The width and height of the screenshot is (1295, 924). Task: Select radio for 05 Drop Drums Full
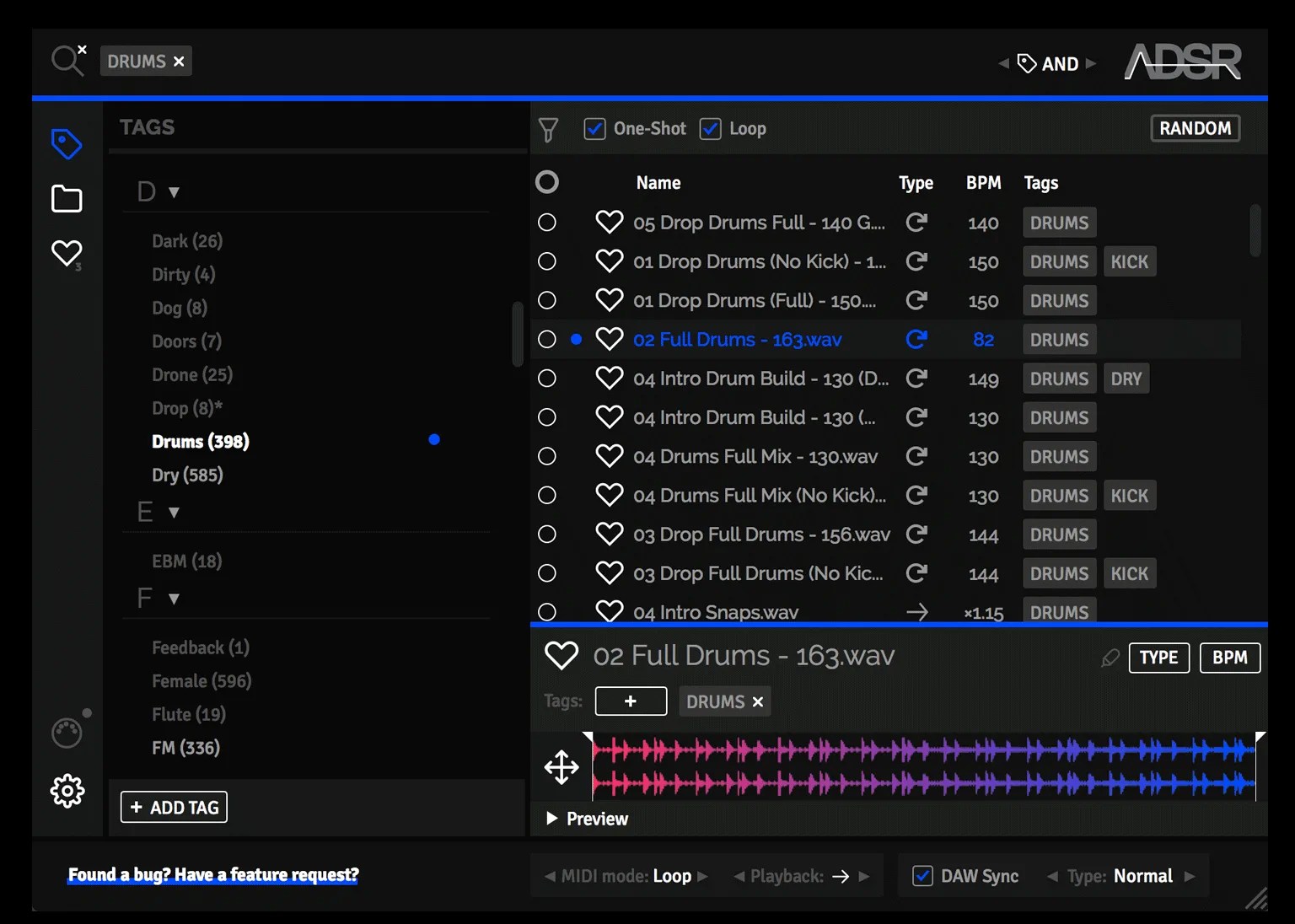(x=547, y=222)
